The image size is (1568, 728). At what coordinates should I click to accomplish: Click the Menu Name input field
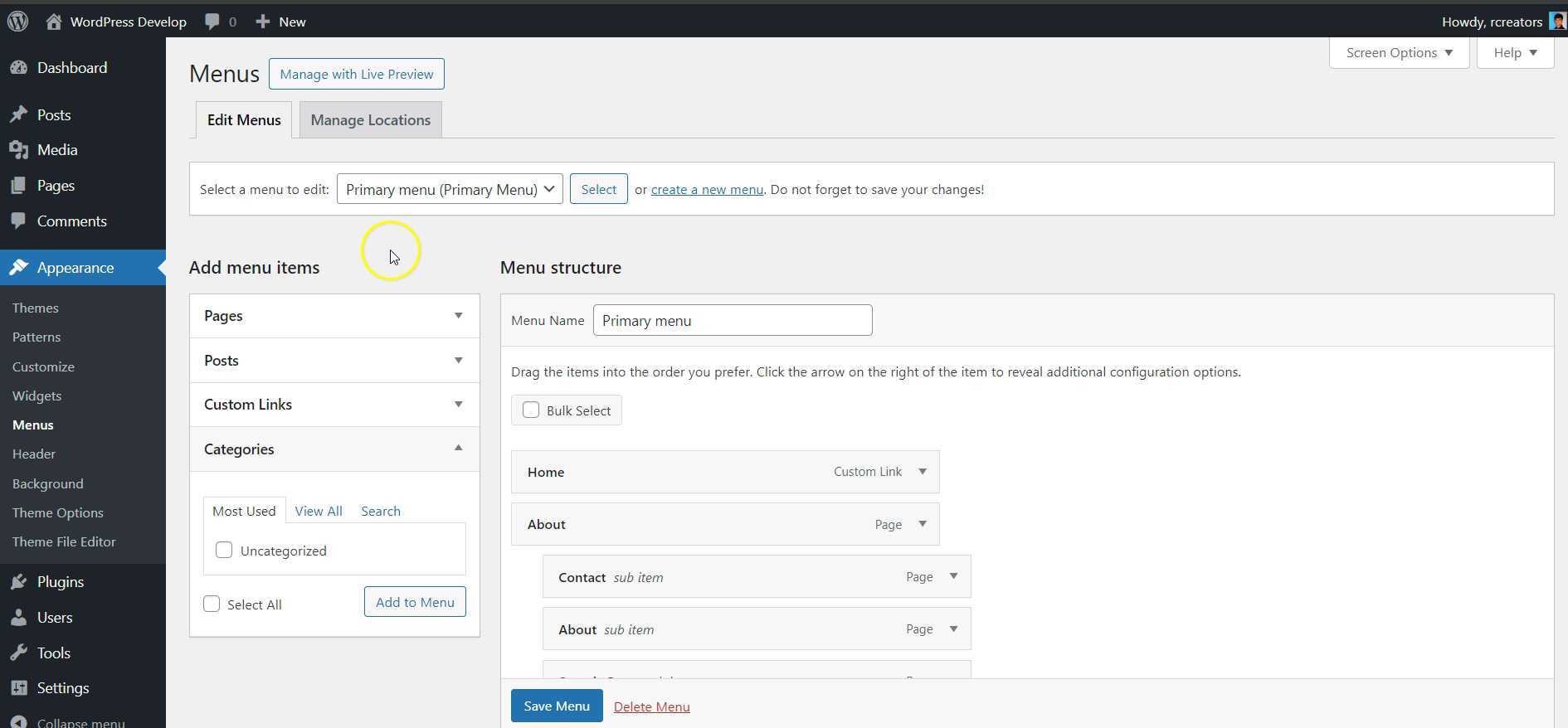(733, 320)
